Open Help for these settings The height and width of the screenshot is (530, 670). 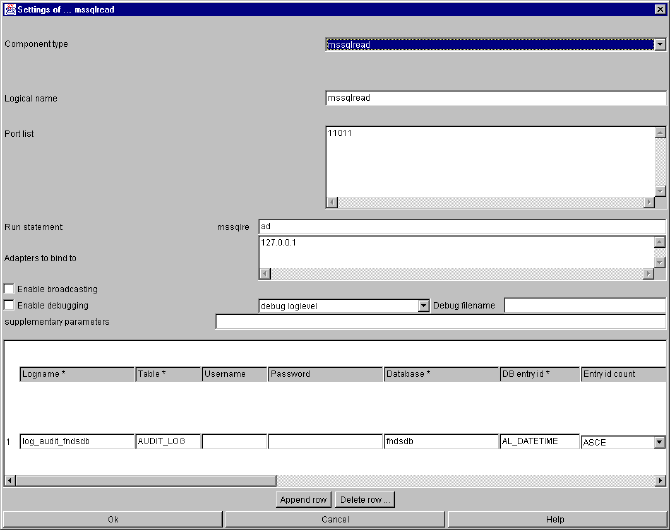[556, 519]
